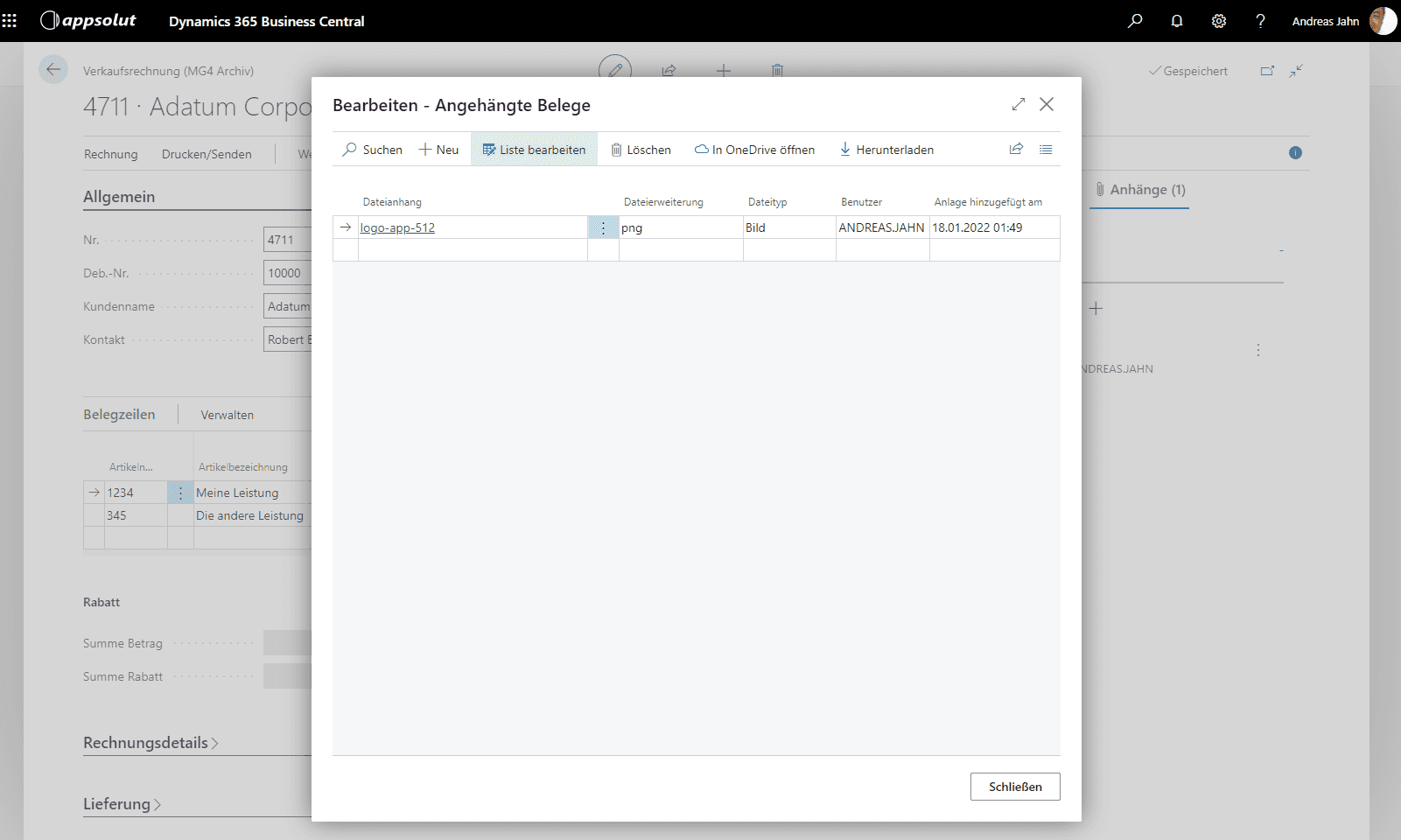Viewport: 1401px width, 840px height.
Task: Toggle the list view icon in dialog
Action: point(1046,150)
